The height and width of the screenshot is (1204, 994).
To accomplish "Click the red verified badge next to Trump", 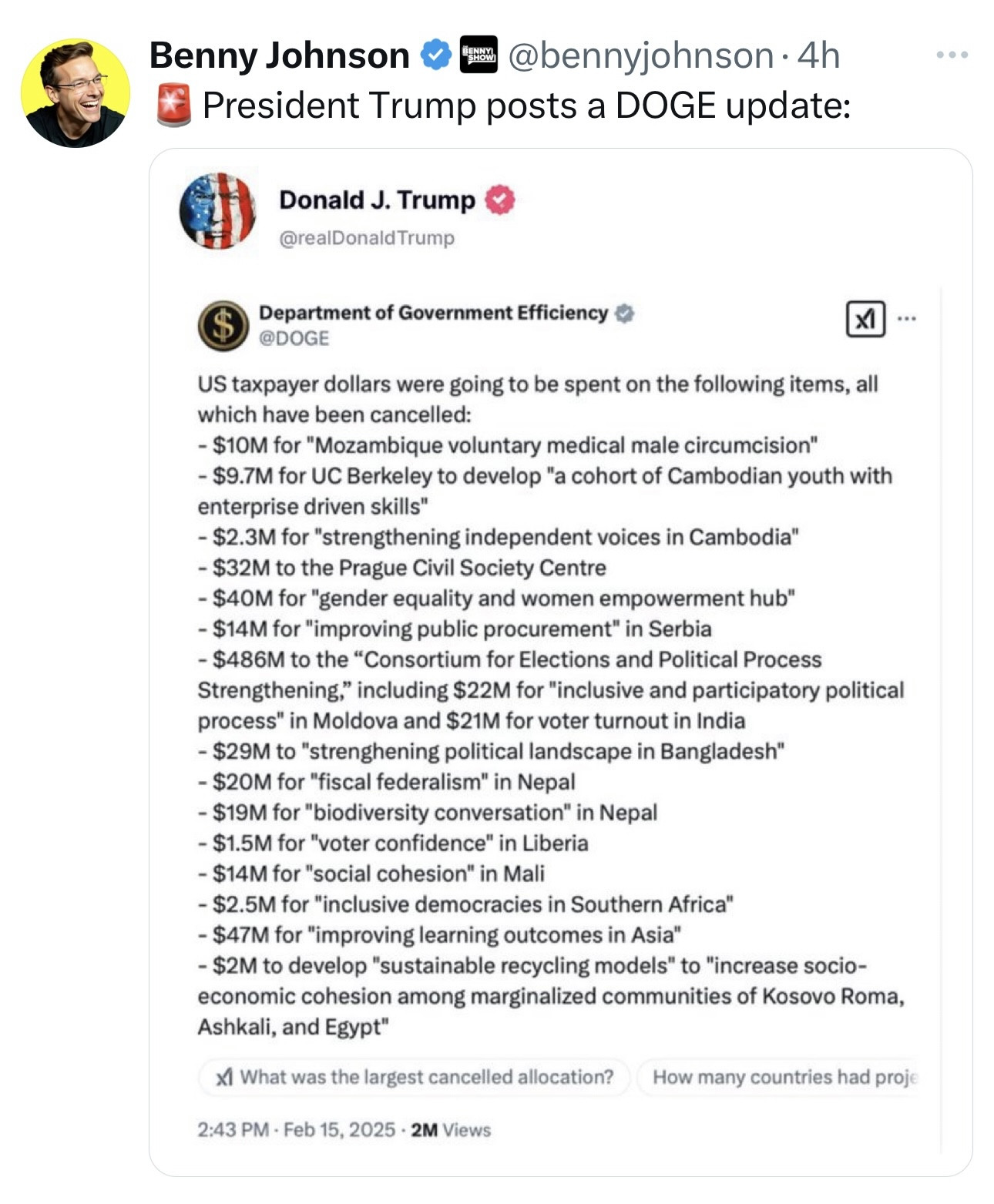I will [499, 200].
